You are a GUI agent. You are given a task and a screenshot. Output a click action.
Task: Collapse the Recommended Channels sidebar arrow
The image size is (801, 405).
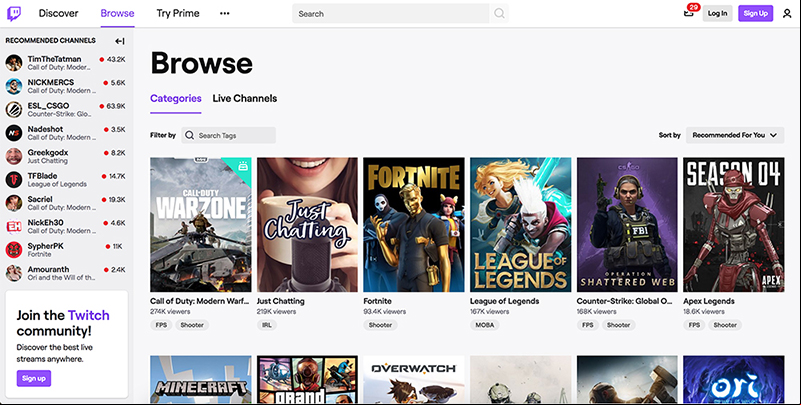pos(120,41)
